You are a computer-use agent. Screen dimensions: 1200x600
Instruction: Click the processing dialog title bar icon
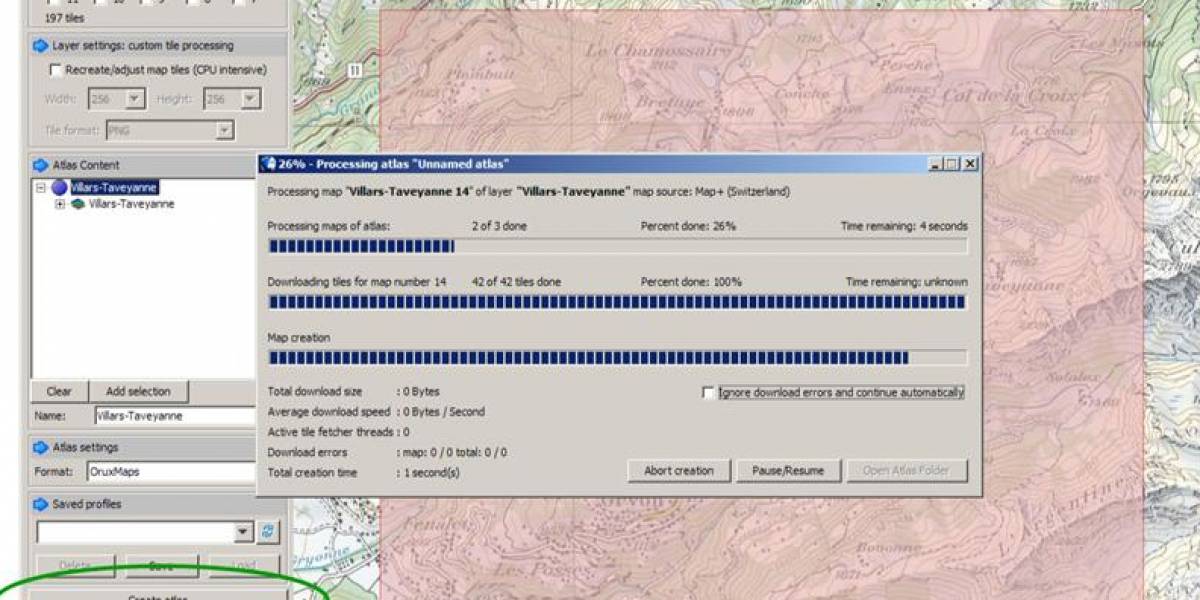tap(268, 164)
